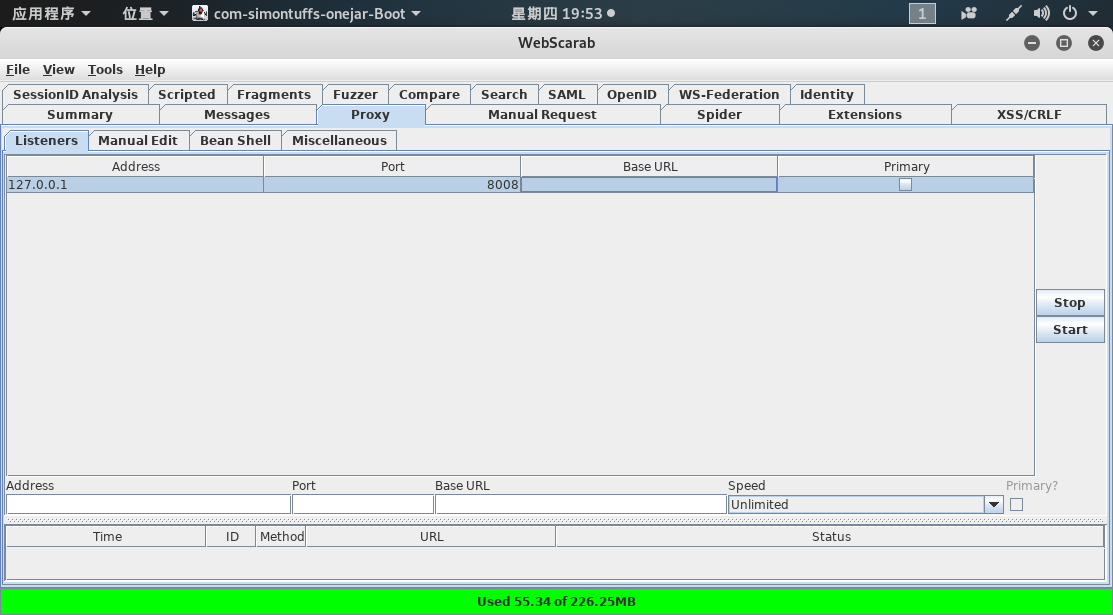Screen dimensions: 1113x615
Task: Click the Status column header
Action: pyautogui.click(x=830, y=536)
